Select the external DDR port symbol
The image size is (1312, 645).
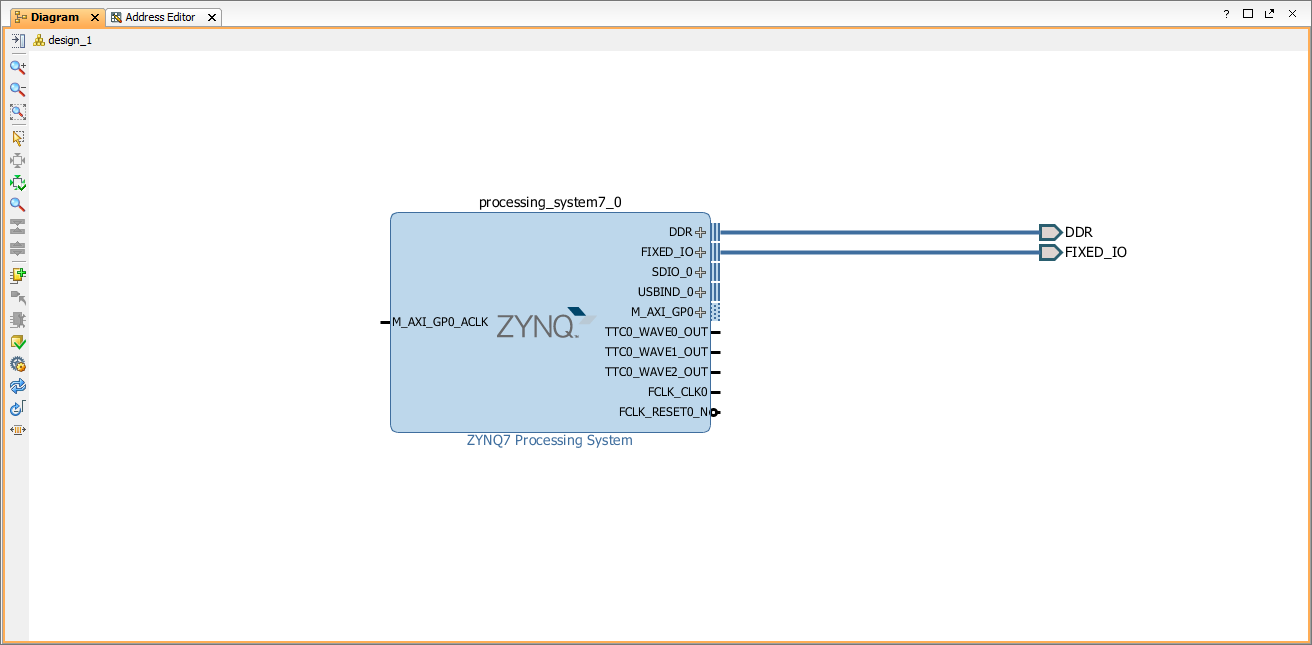tap(1050, 232)
